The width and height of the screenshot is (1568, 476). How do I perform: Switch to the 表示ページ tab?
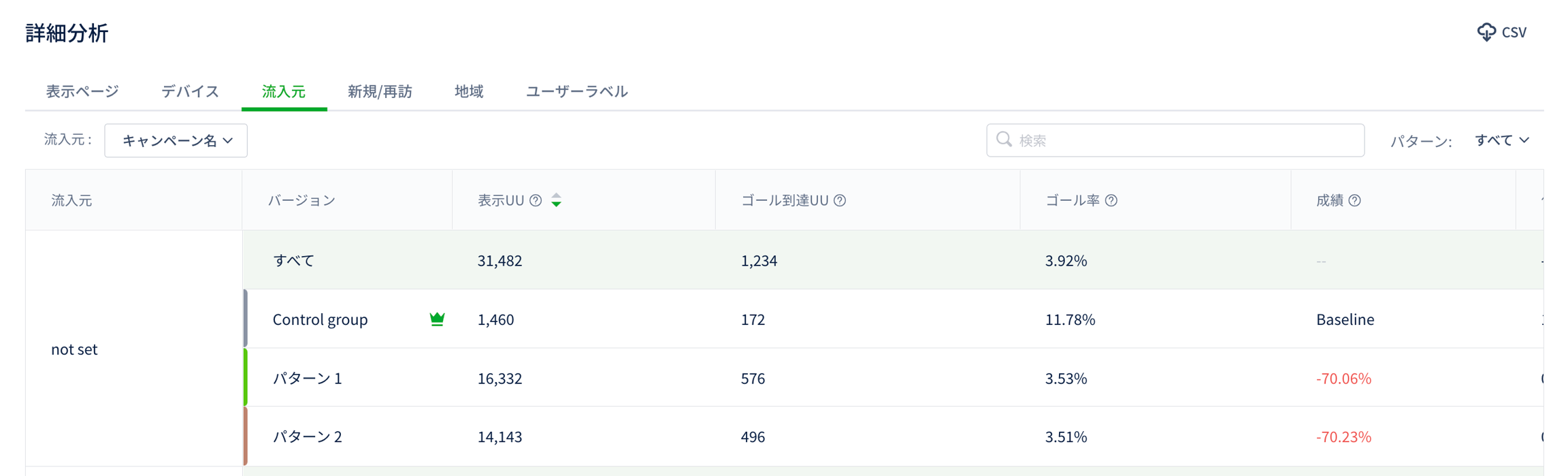coord(82,91)
